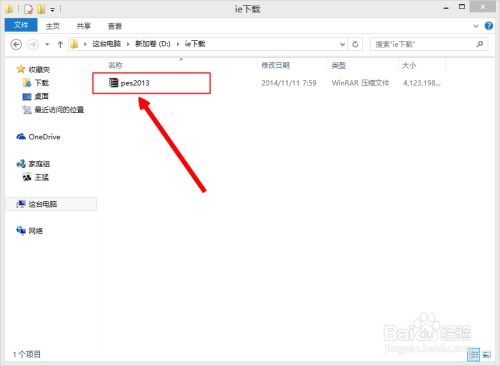
Task: Open Explorer help question mark
Action: [489, 26]
